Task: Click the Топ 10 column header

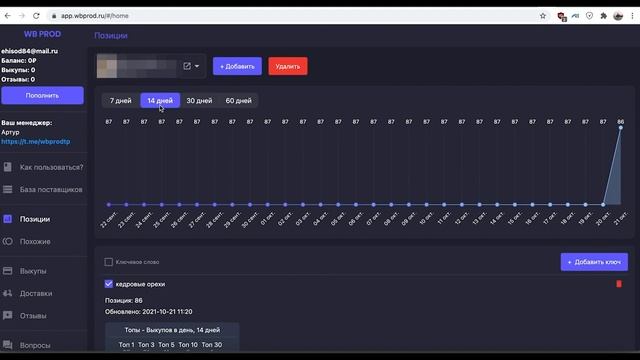Action: (188, 345)
